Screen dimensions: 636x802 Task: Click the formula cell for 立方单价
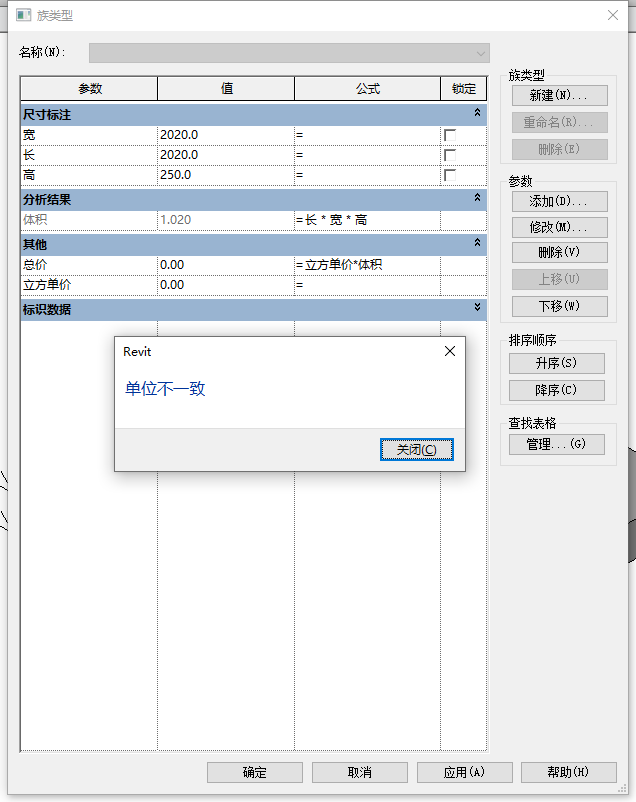(x=367, y=285)
